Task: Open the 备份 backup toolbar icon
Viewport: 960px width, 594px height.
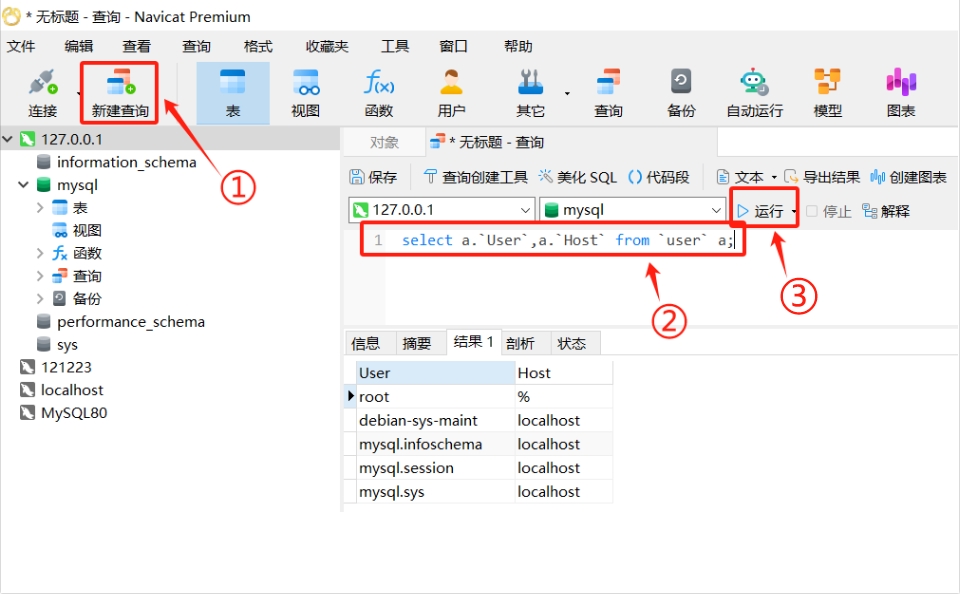Action: 681,93
